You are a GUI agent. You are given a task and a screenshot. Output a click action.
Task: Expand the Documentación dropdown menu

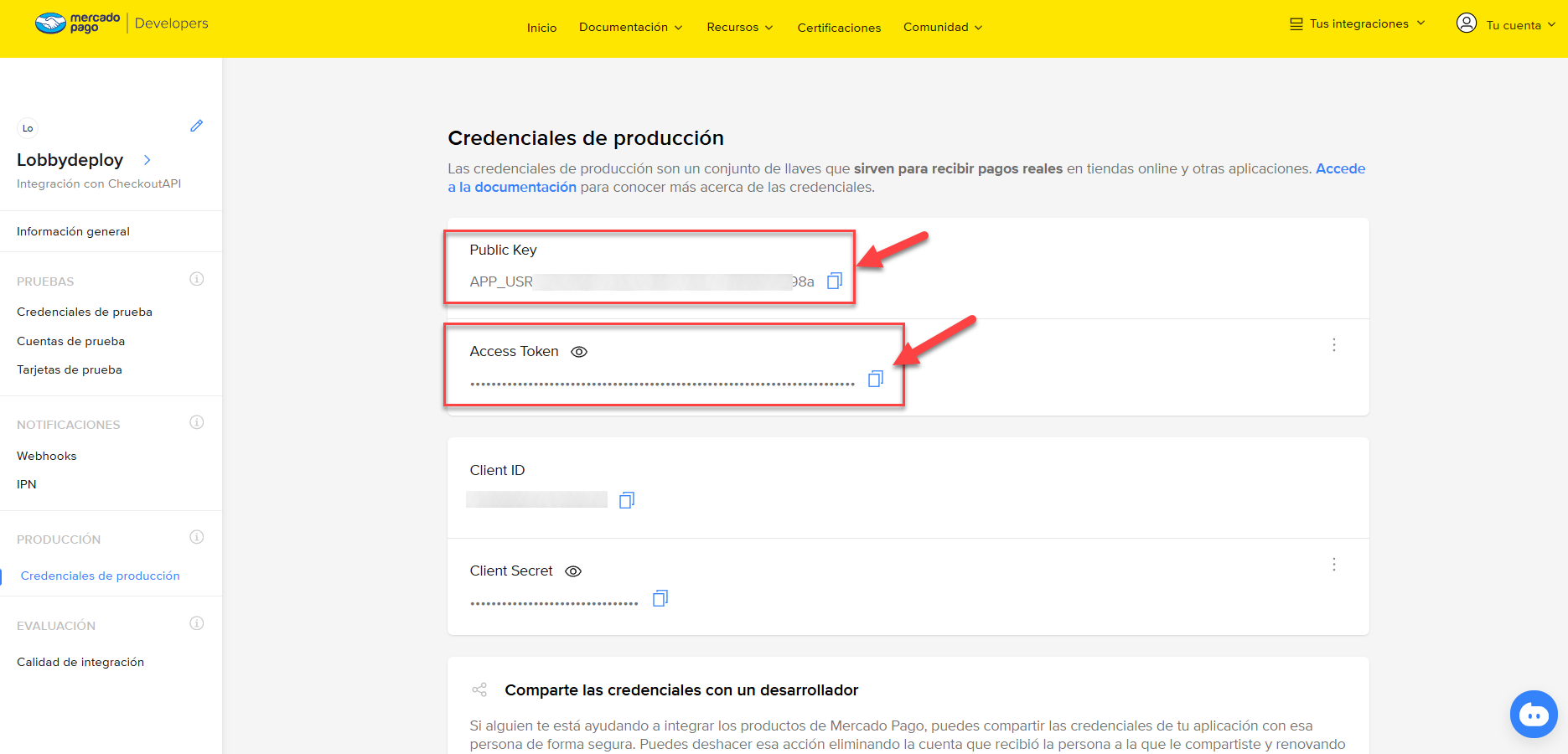630,27
